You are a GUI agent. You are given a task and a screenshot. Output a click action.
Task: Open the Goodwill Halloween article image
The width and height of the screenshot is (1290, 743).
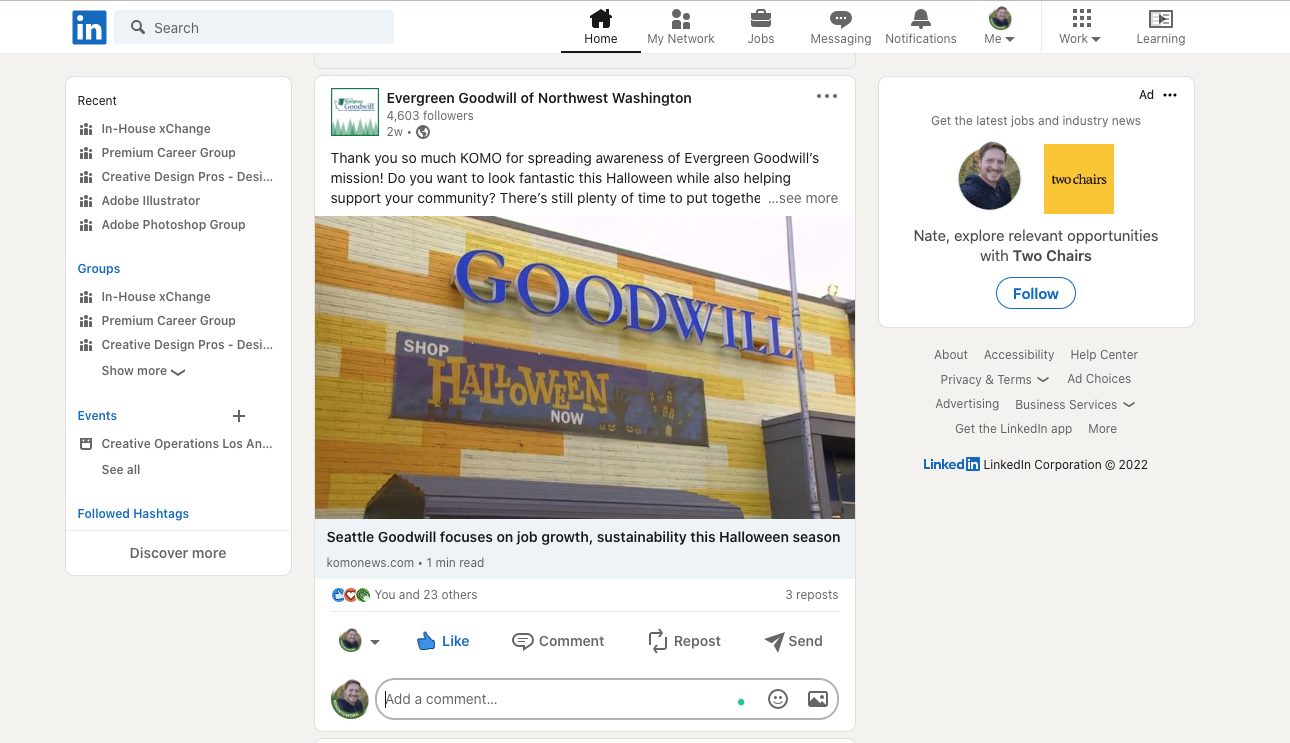(x=585, y=367)
